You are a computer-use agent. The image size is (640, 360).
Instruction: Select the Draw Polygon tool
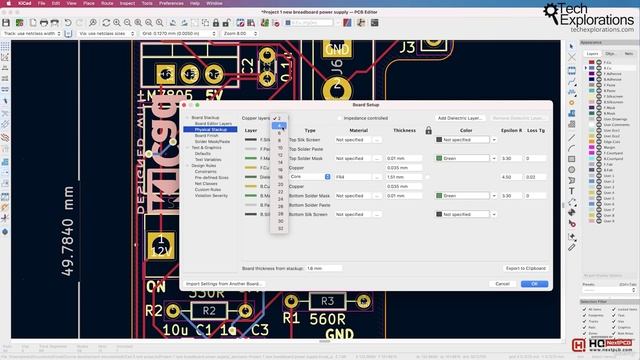click(571, 180)
